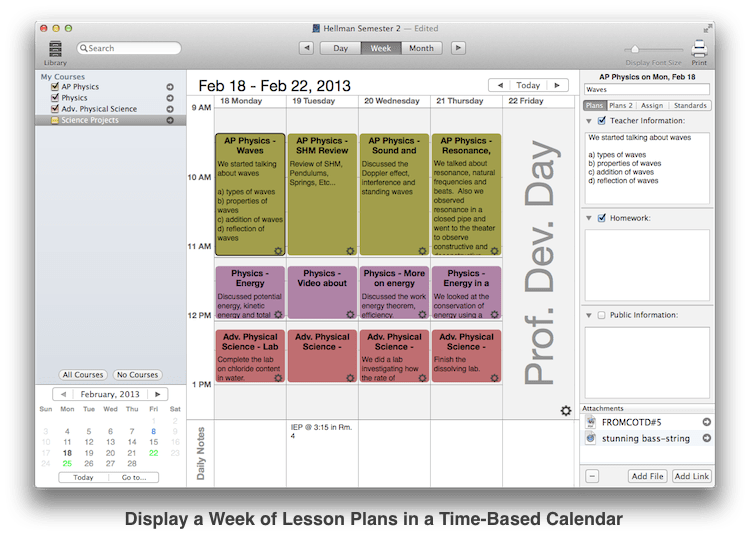Uncheck the AP Physics course checkbox

click(x=55, y=87)
